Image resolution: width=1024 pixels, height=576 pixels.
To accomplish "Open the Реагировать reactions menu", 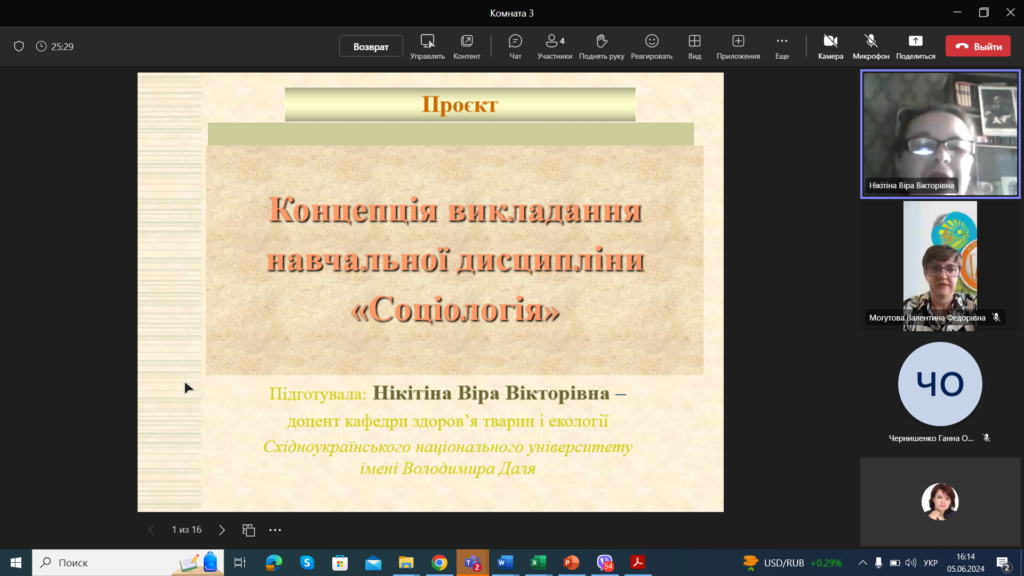I will [x=651, y=46].
